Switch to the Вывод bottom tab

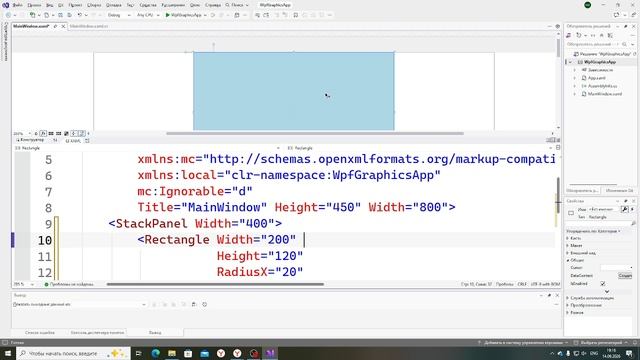point(155,333)
